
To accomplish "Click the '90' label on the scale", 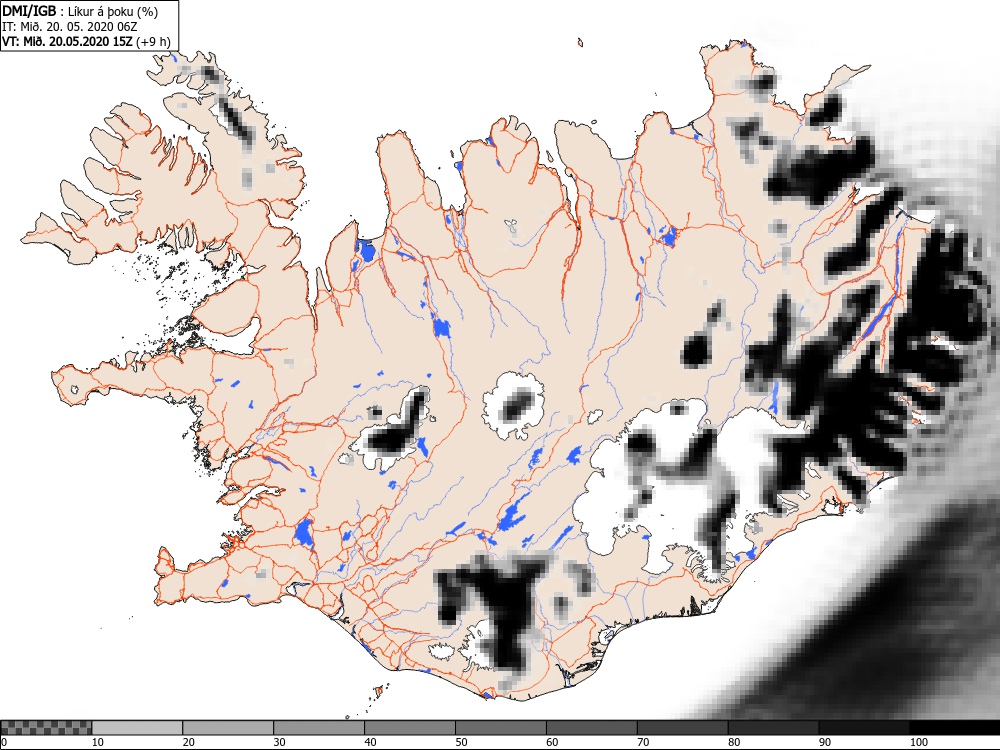I will (x=825, y=742).
